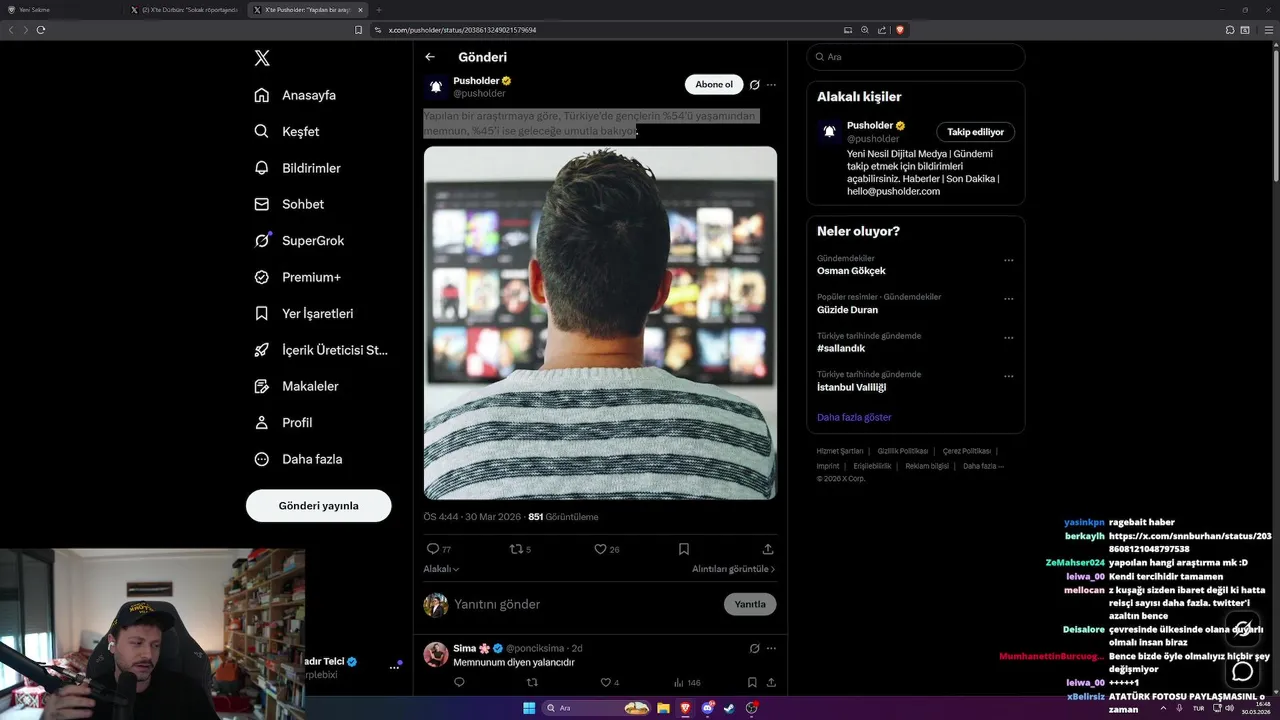Viewport: 1280px width, 720px height.
Task: Click the address bar URL
Action: (x=462, y=30)
